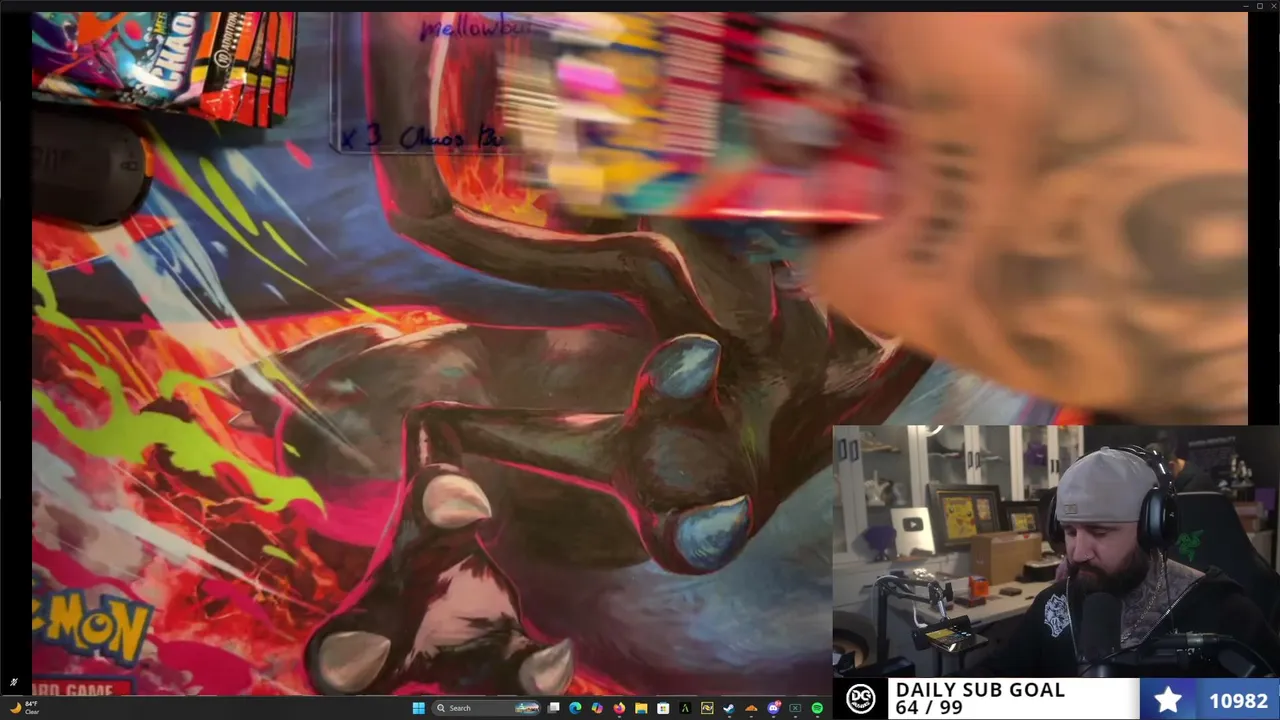
Task: Open Microsoft Copilot from the taskbar
Action: point(597,708)
